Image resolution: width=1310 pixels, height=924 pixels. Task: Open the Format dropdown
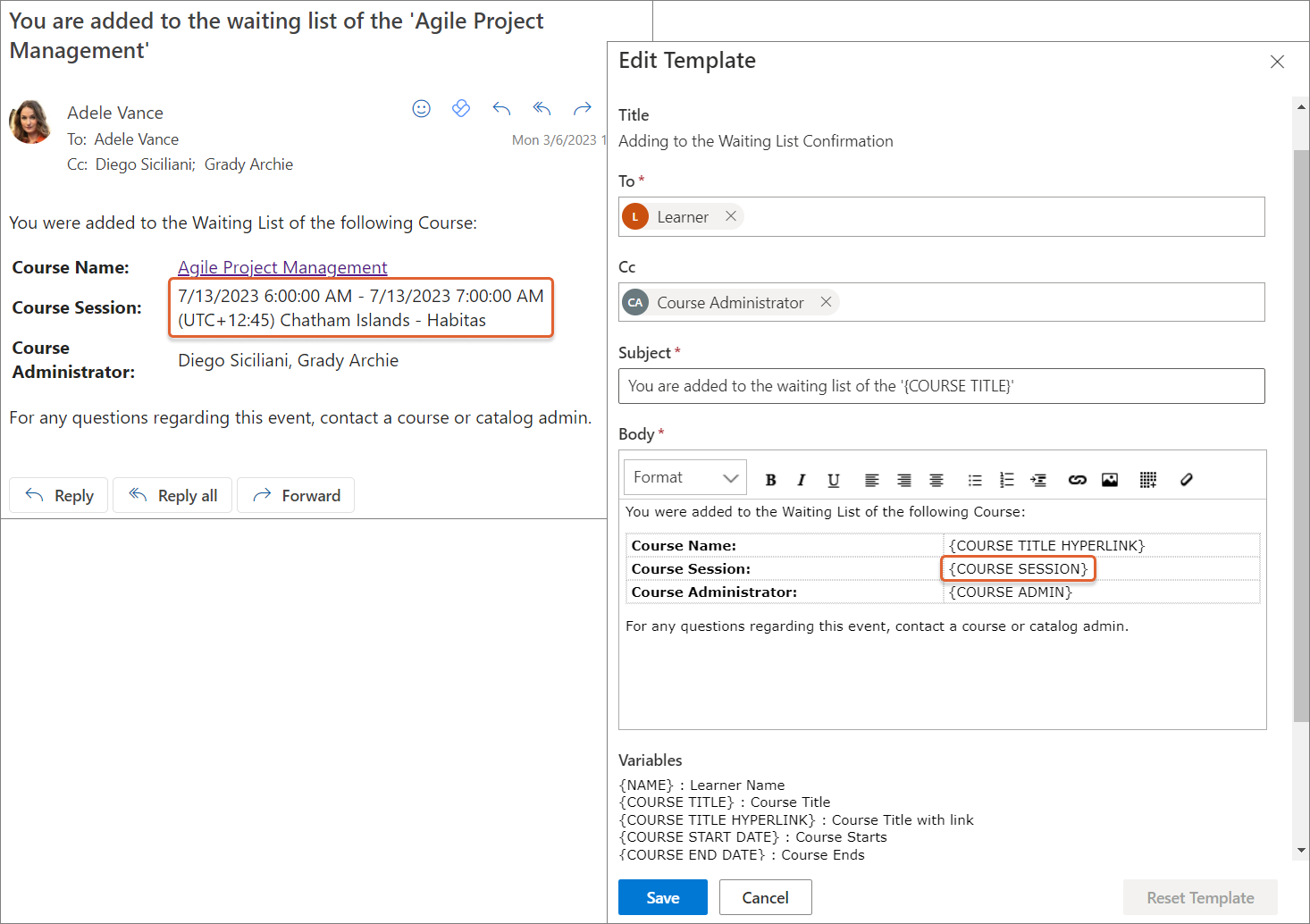[685, 478]
